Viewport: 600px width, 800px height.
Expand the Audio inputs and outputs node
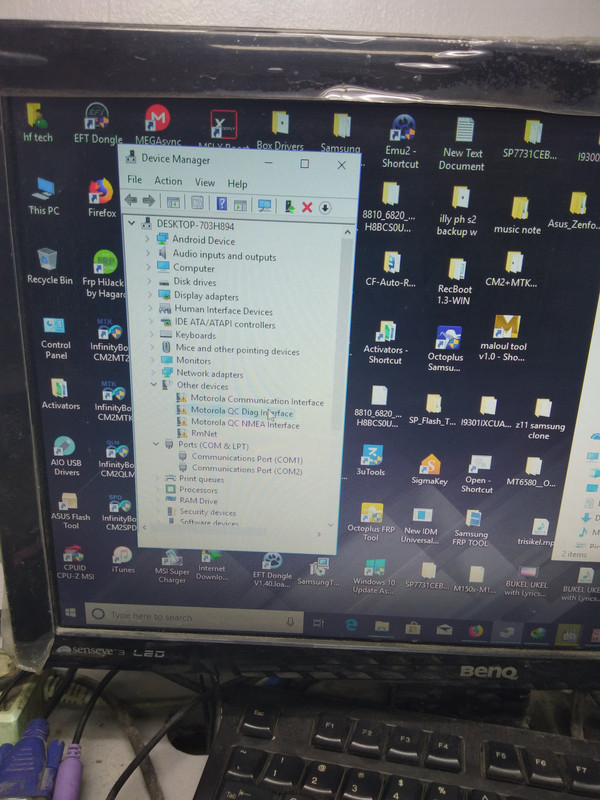148,253
